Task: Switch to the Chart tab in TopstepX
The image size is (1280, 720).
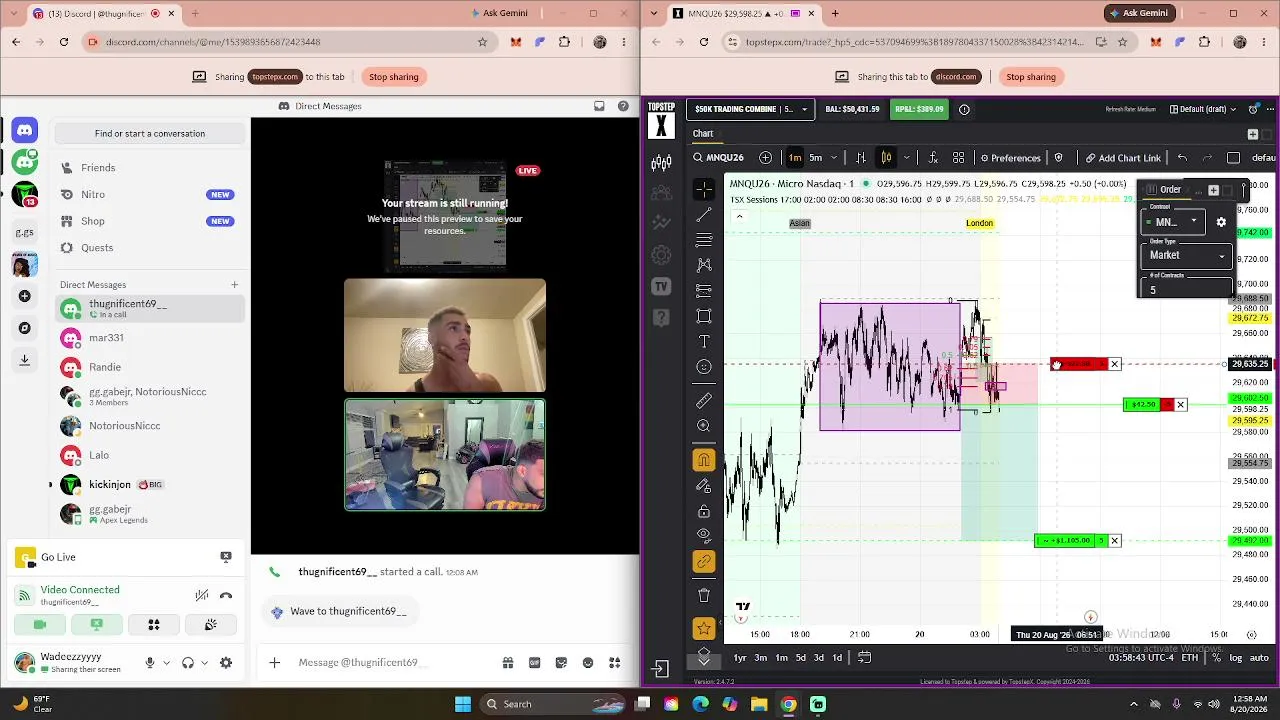Action: [x=703, y=134]
